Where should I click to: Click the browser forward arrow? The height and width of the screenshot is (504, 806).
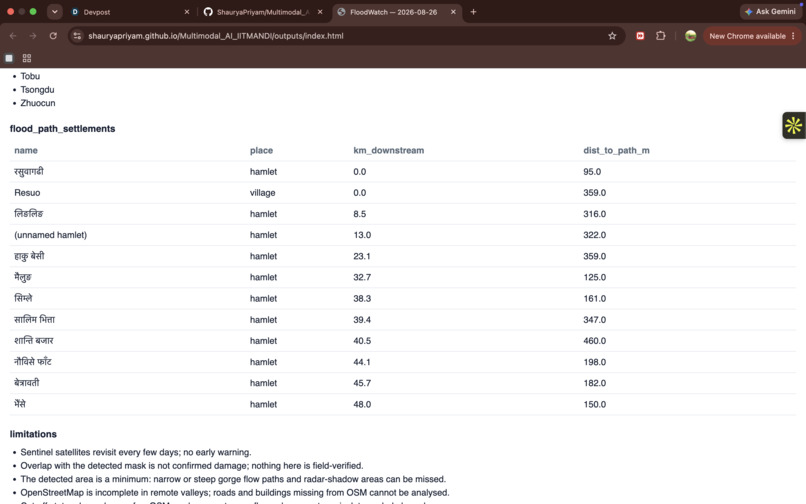33,36
